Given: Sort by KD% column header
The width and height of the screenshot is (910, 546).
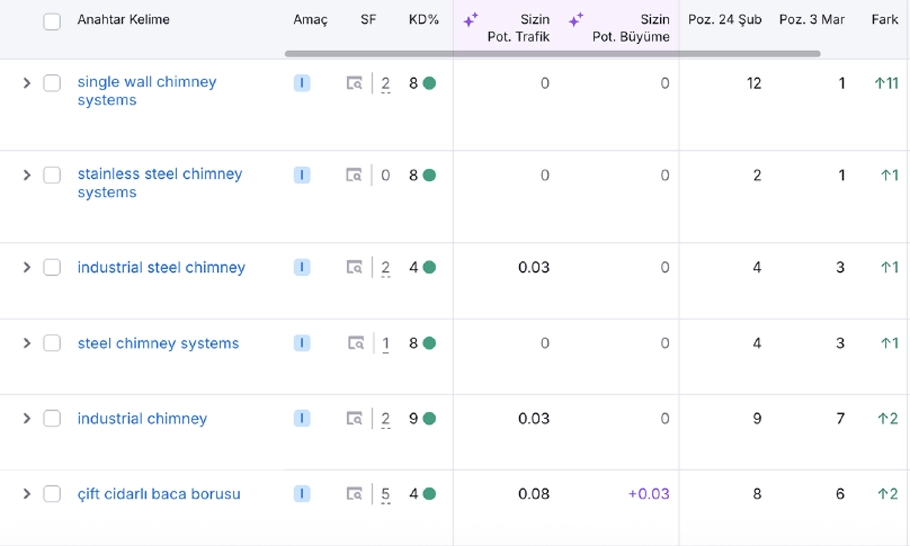Looking at the screenshot, I should [x=424, y=20].
